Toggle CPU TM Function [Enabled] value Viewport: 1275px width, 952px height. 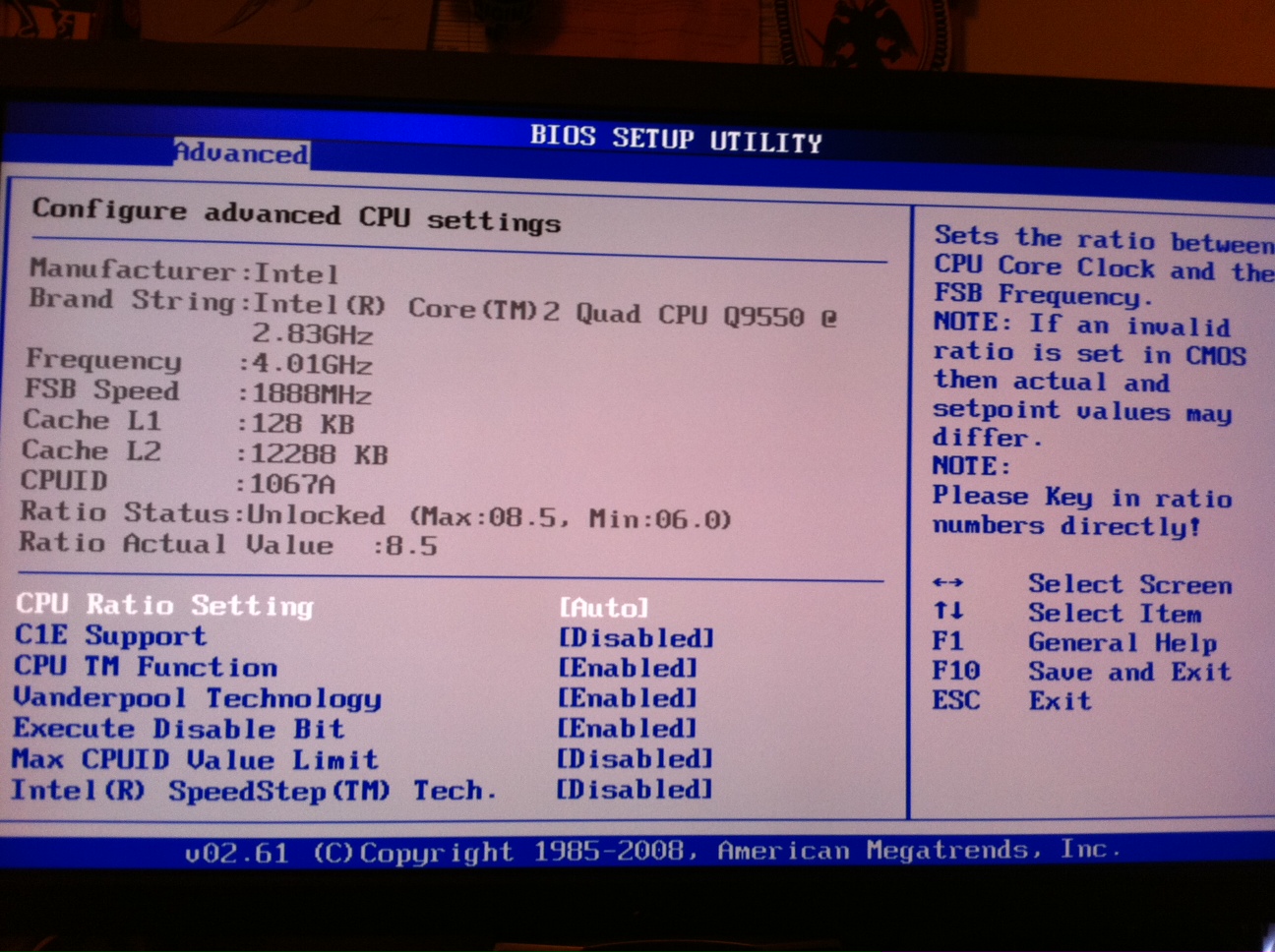(x=628, y=669)
